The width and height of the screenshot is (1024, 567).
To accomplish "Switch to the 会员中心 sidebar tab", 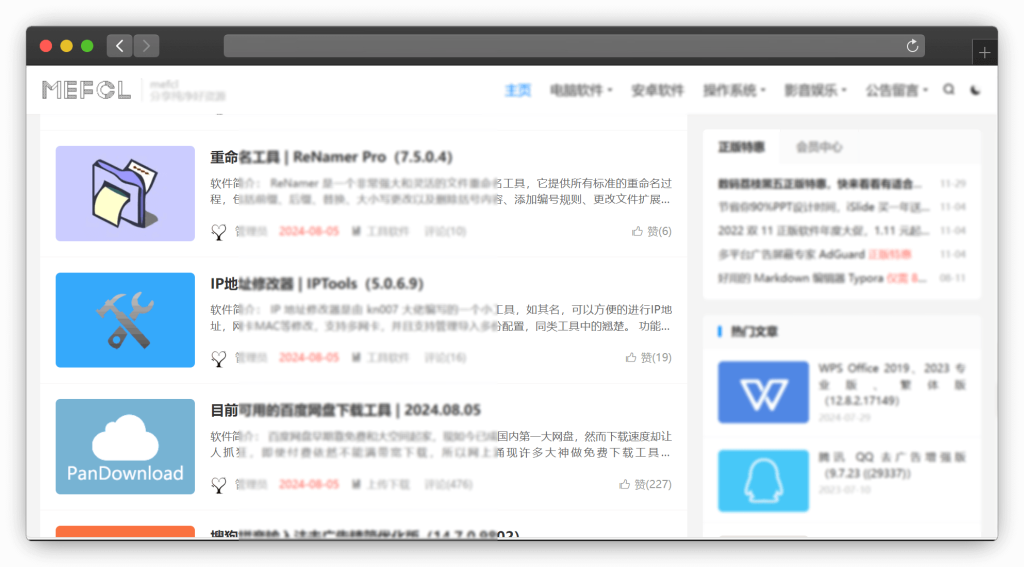I will pos(819,147).
